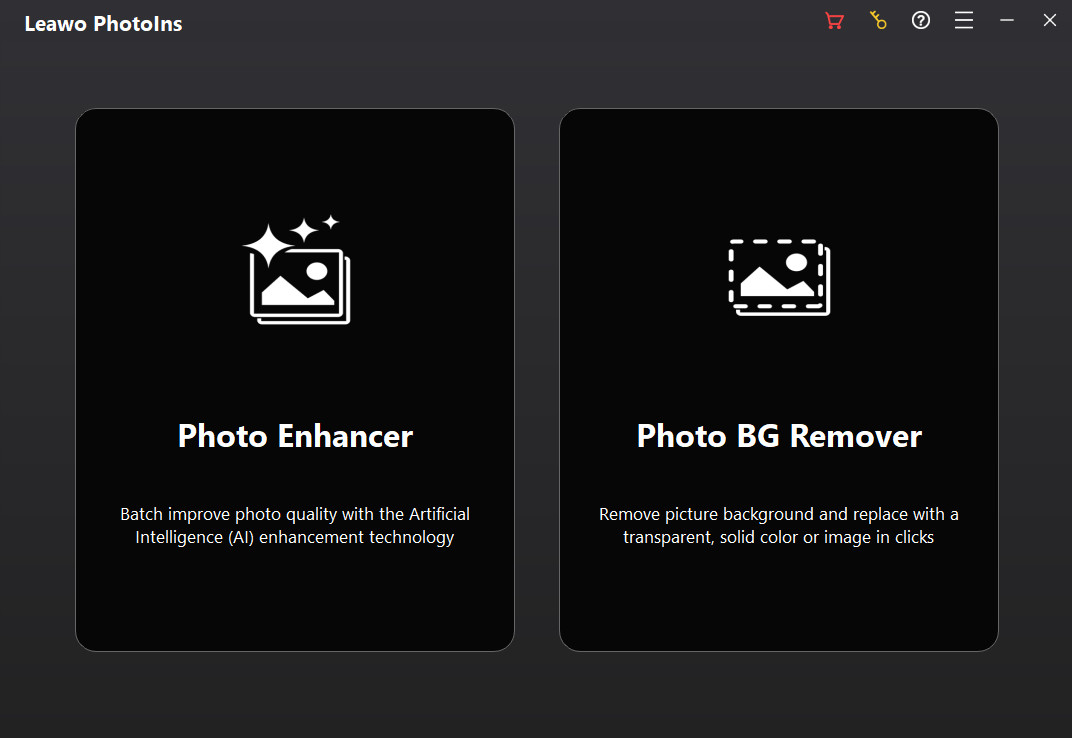Select the Photo BG Remover card's empty bottom area
The height and width of the screenshot is (738, 1072).
[x=779, y=605]
